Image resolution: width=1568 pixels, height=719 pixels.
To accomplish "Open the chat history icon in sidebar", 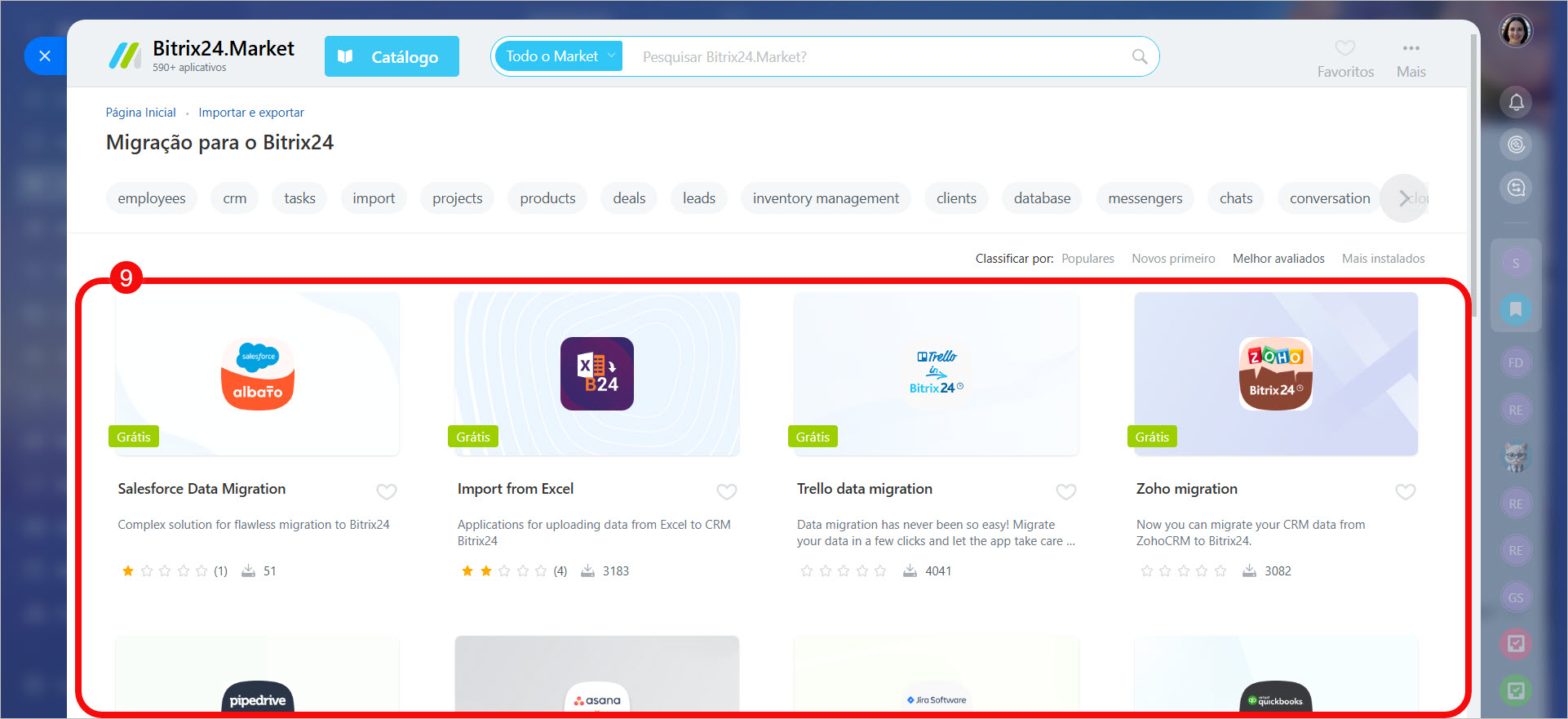I will point(1516,188).
